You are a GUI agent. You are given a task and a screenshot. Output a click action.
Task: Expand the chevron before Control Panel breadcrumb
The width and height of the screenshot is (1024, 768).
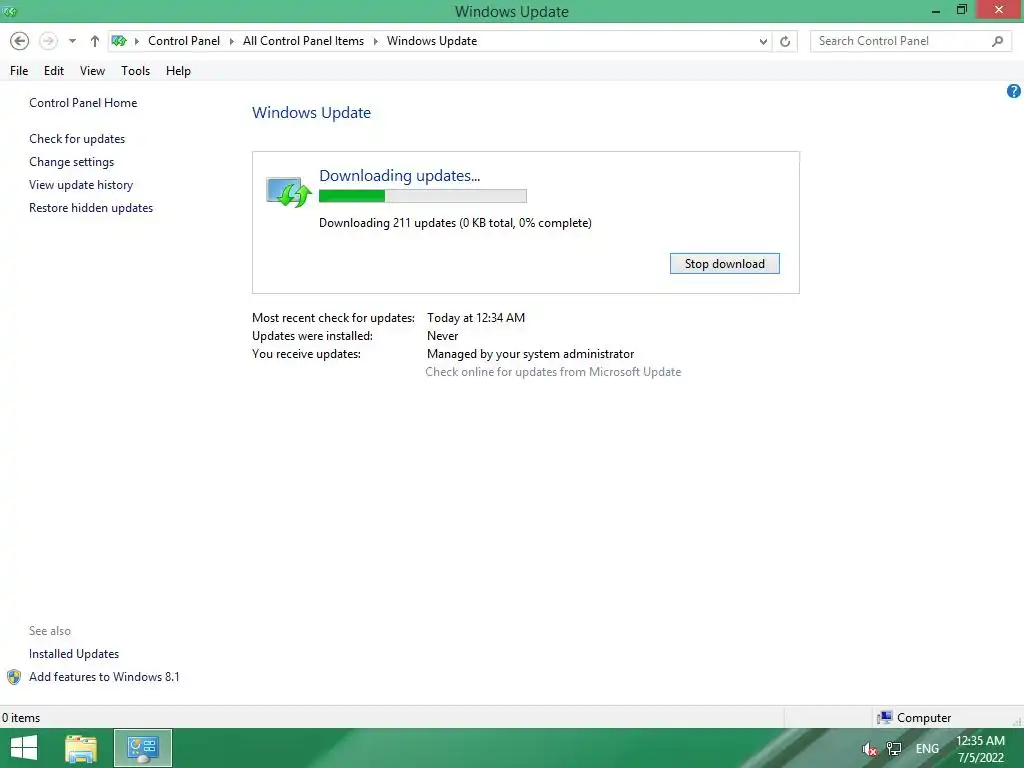pos(136,41)
